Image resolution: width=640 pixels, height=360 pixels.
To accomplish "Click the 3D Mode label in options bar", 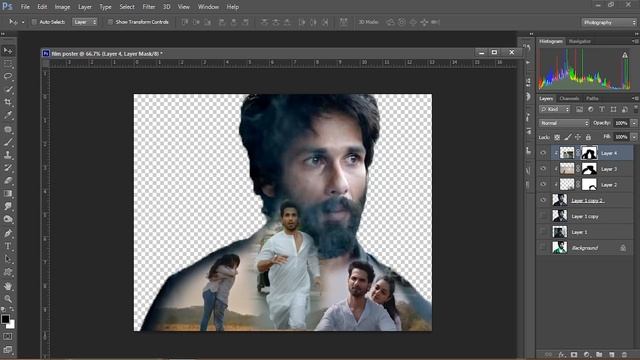I will coord(368,22).
